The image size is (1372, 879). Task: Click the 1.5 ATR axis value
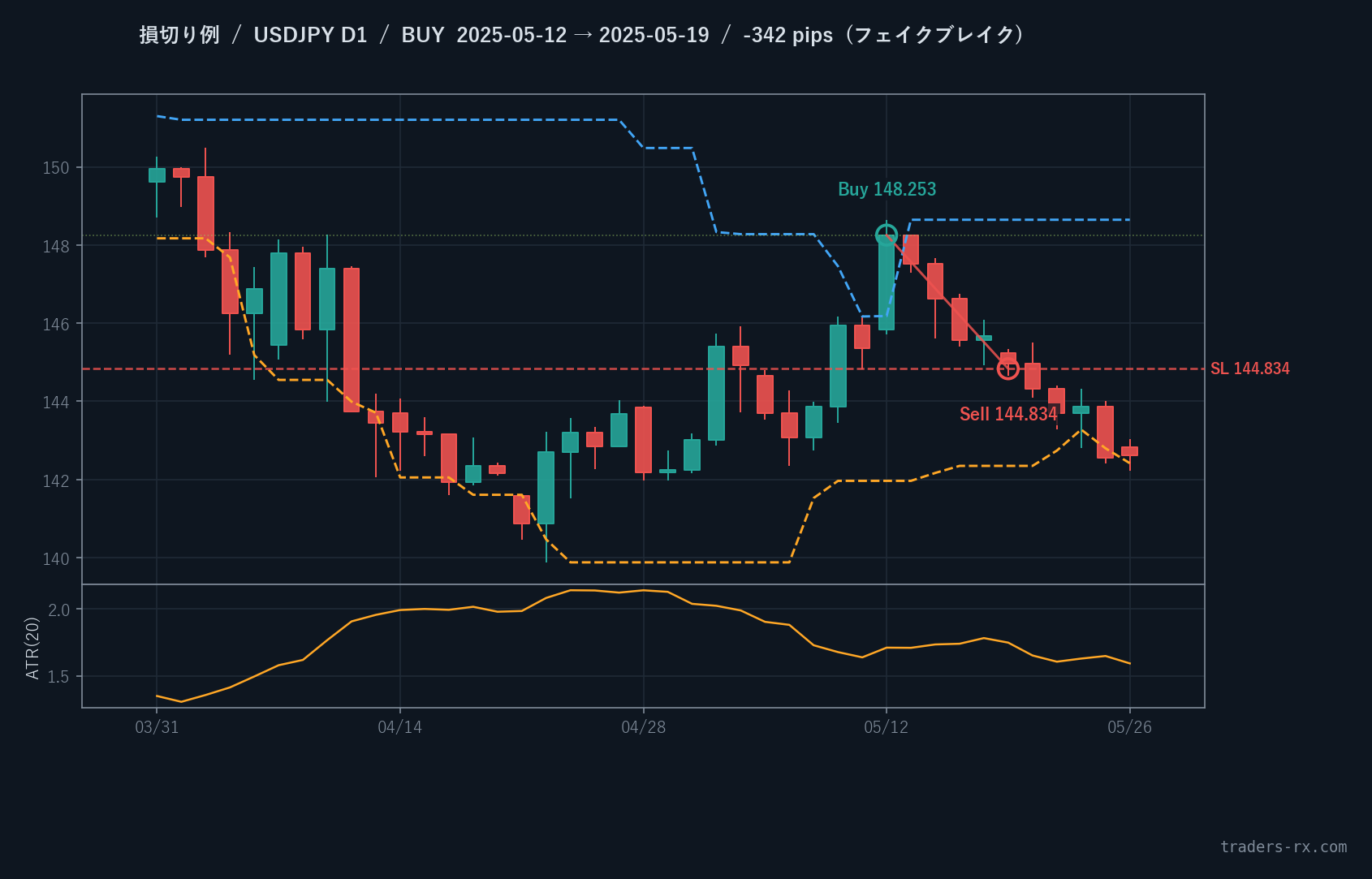(x=59, y=677)
